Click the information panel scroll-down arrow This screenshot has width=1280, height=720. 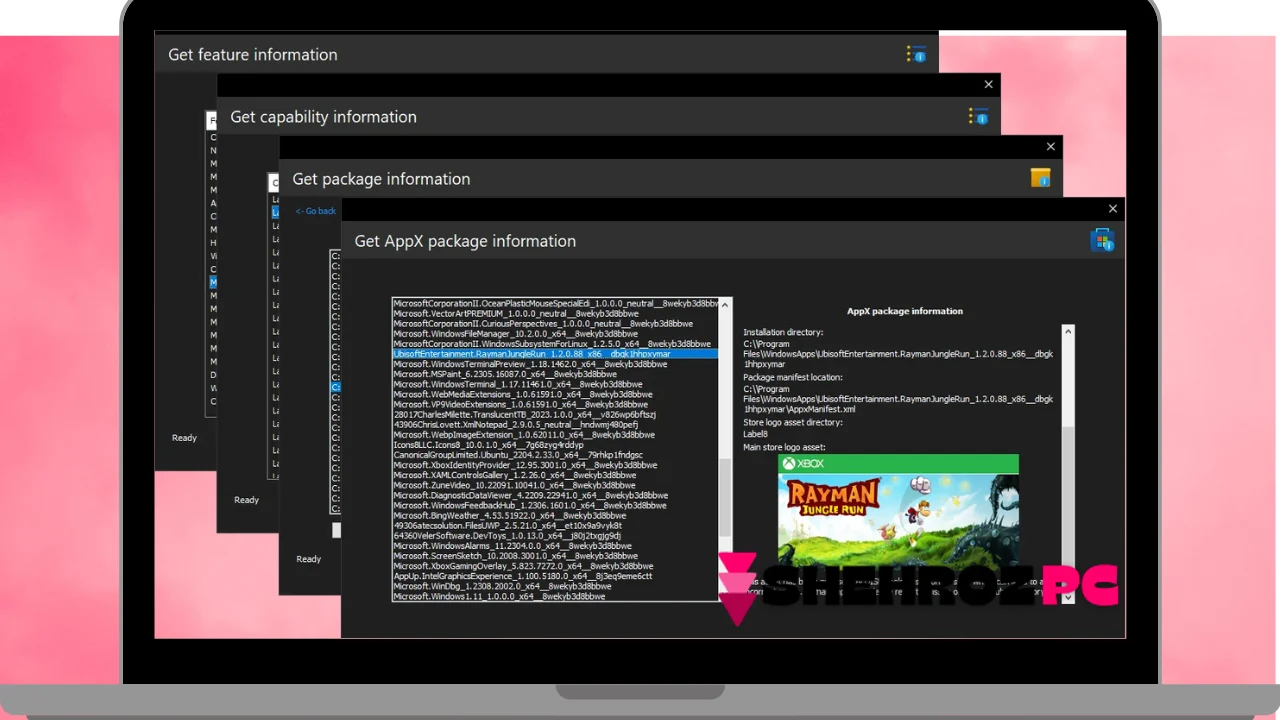click(1067, 597)
